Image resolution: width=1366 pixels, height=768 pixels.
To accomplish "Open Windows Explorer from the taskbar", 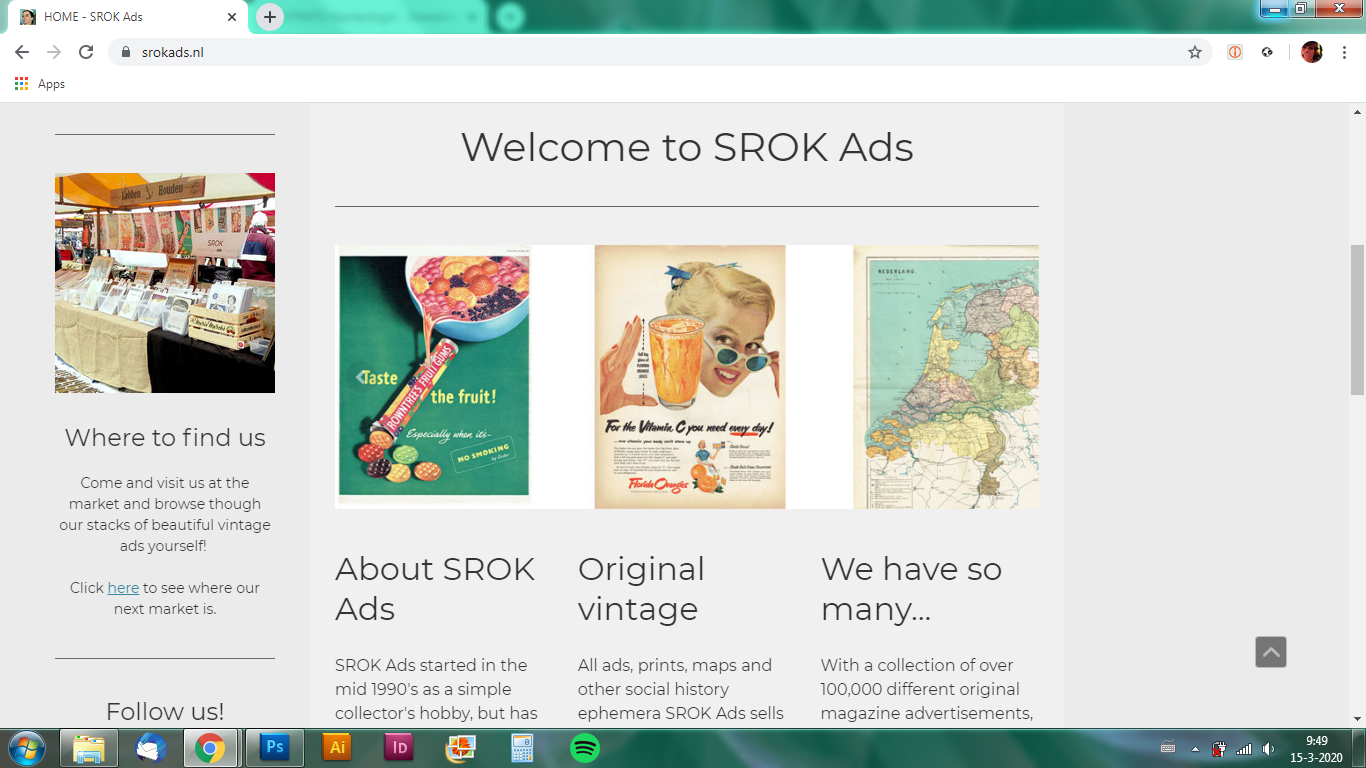I will 88,748.
